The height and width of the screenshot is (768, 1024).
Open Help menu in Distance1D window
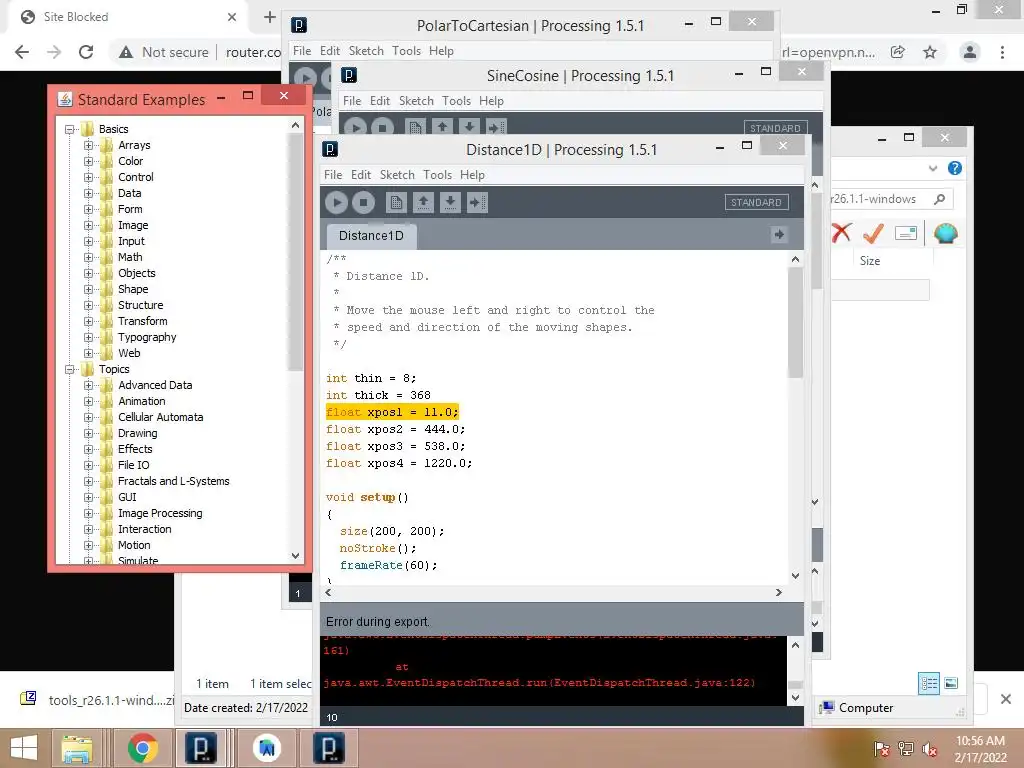coord(472,175)
